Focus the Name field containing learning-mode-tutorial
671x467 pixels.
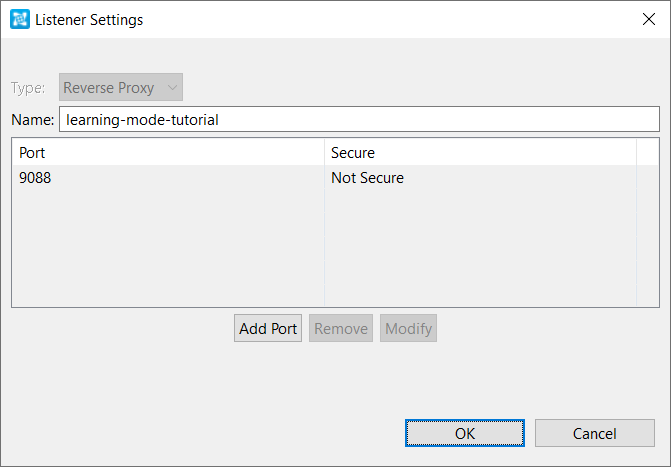[x=359, y=119]
